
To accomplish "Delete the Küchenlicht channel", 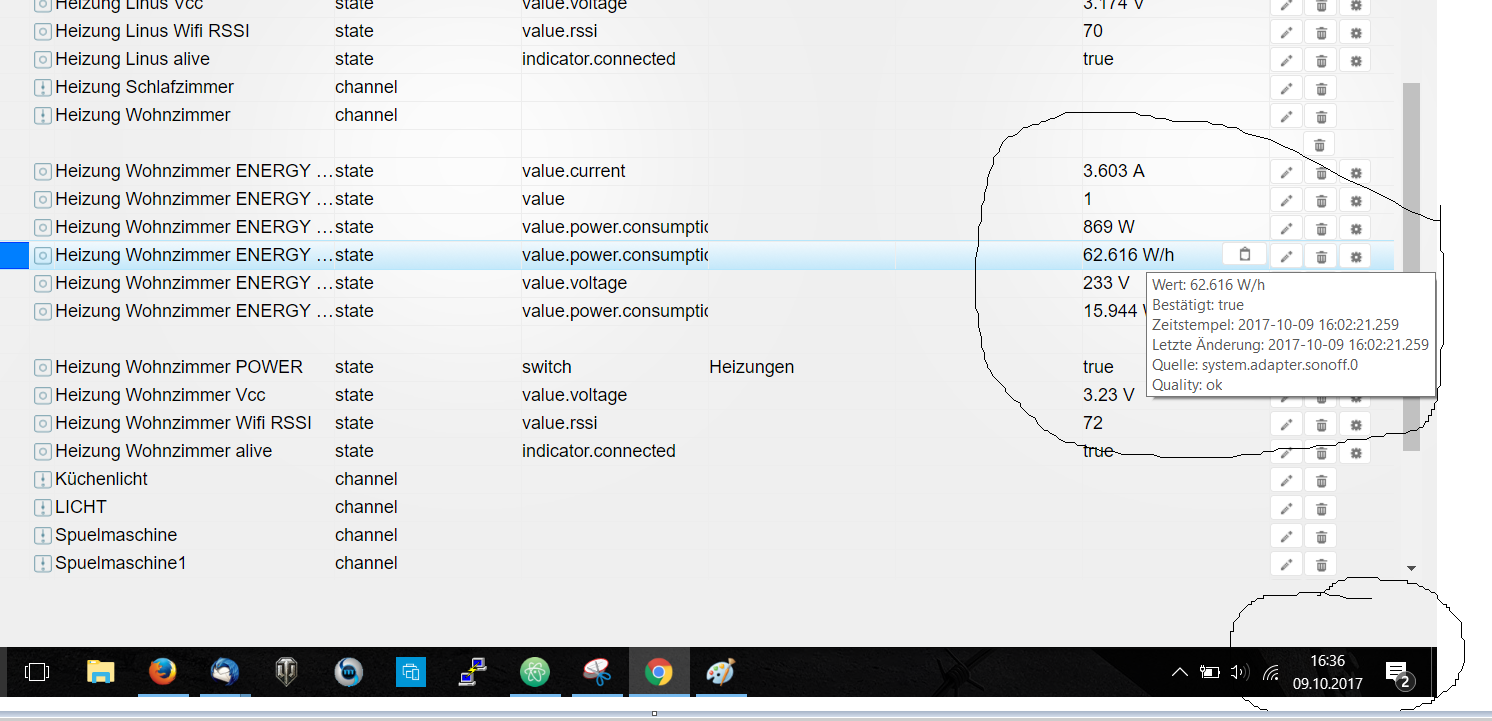I will [x=1321, y=480].
